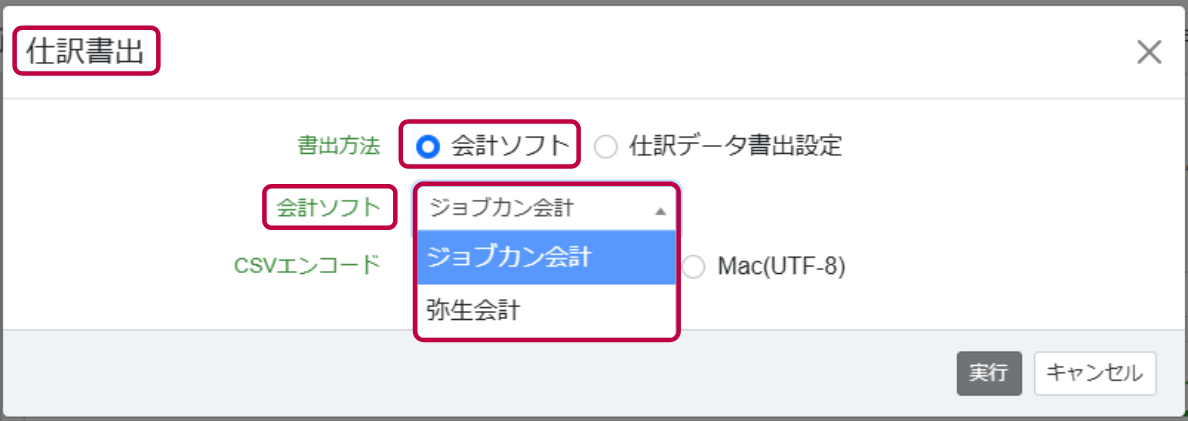The height and width of the screenshot is (421, 1188).
Task: Select the 仕訳データ書出設定 radio button circle
Action: 605,146
